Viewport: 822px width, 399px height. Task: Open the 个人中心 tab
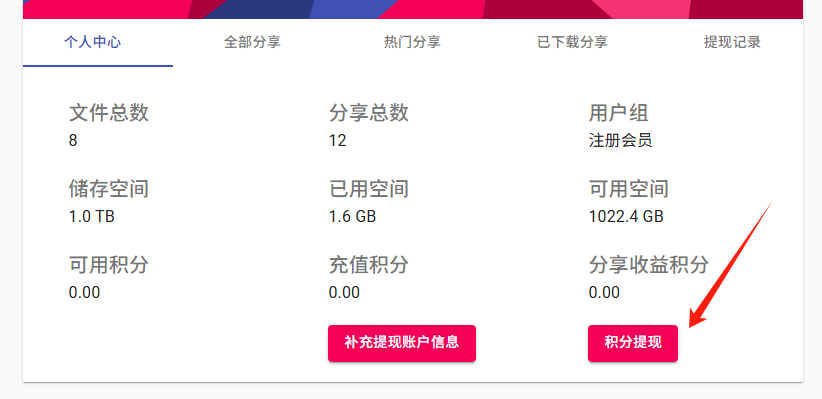point(93,42)
